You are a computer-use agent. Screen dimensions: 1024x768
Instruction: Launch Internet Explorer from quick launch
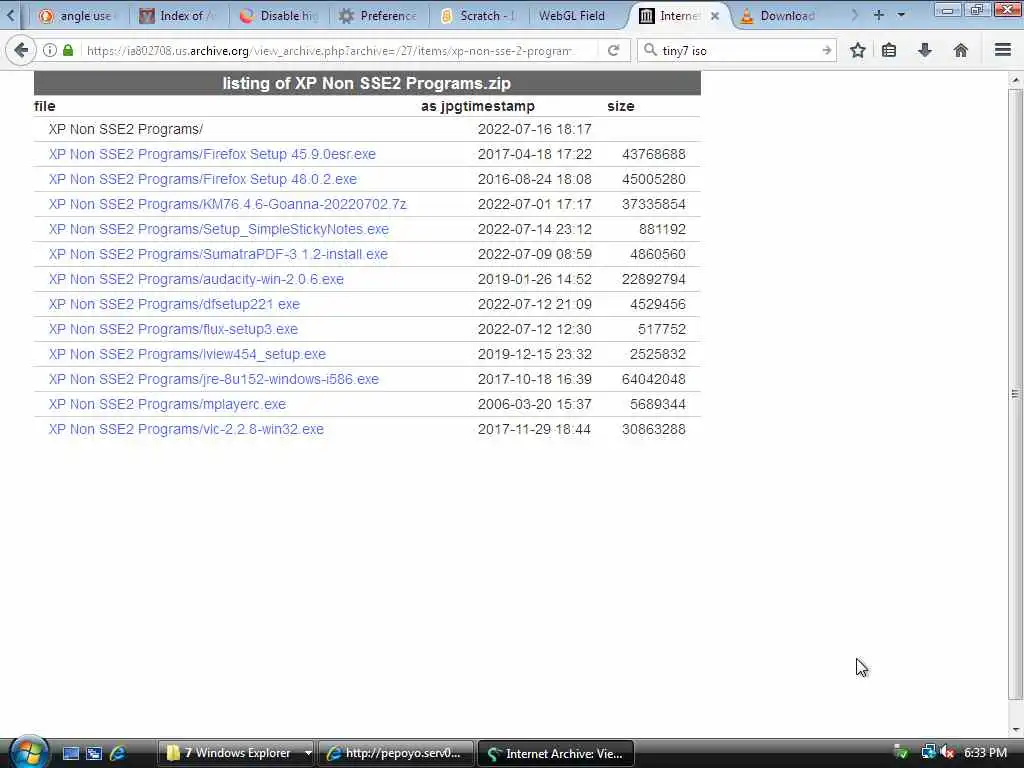pyautogui.click(x=118, y=753)
